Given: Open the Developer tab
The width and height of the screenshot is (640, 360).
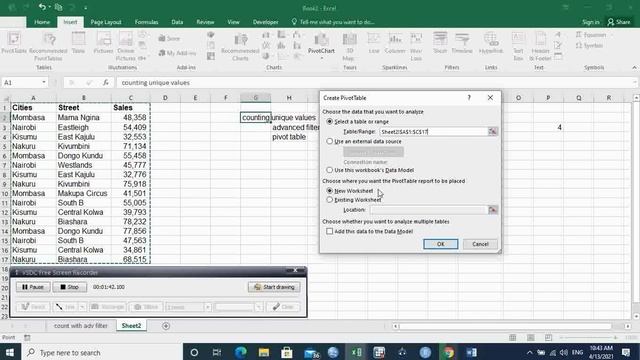Looking at the screenshot, I should click(x=266, y=22).
